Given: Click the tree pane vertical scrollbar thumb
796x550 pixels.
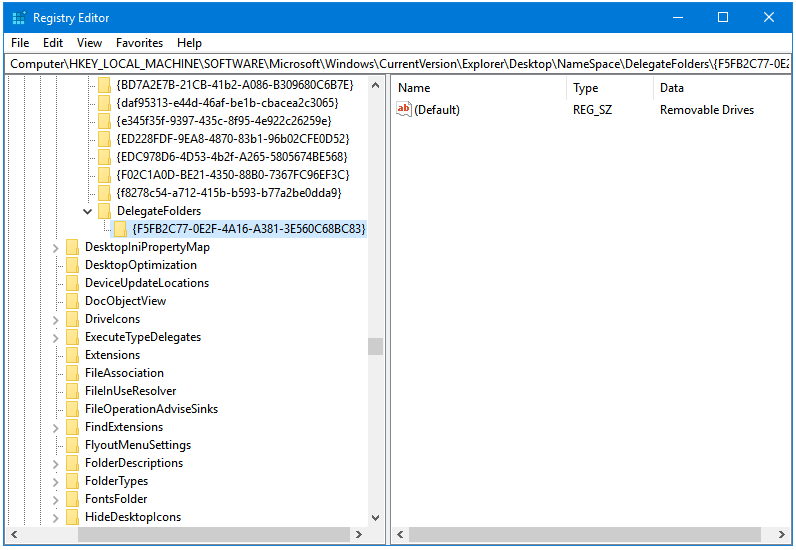Looking at the screenshot, I should click(x=376, y=346).
